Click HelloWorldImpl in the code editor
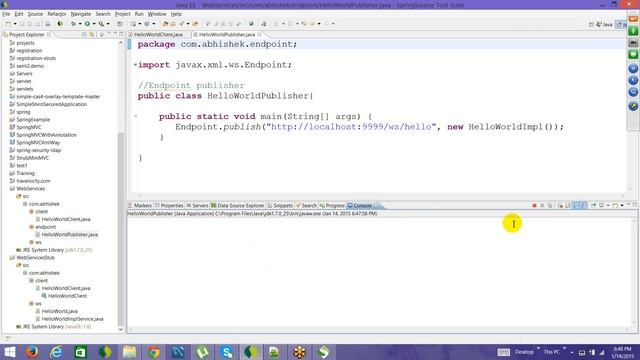640x360 pixels. [506, 127]
